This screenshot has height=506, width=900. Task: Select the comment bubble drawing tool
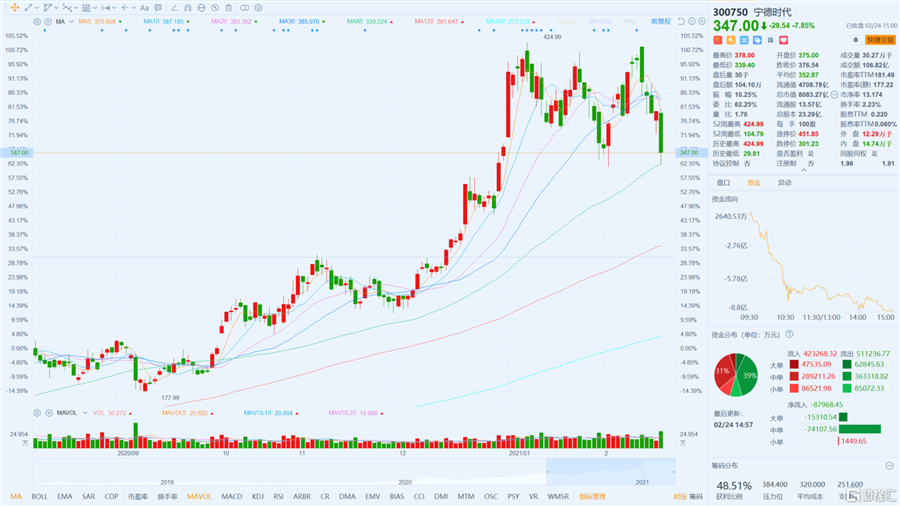click(158, 7)
